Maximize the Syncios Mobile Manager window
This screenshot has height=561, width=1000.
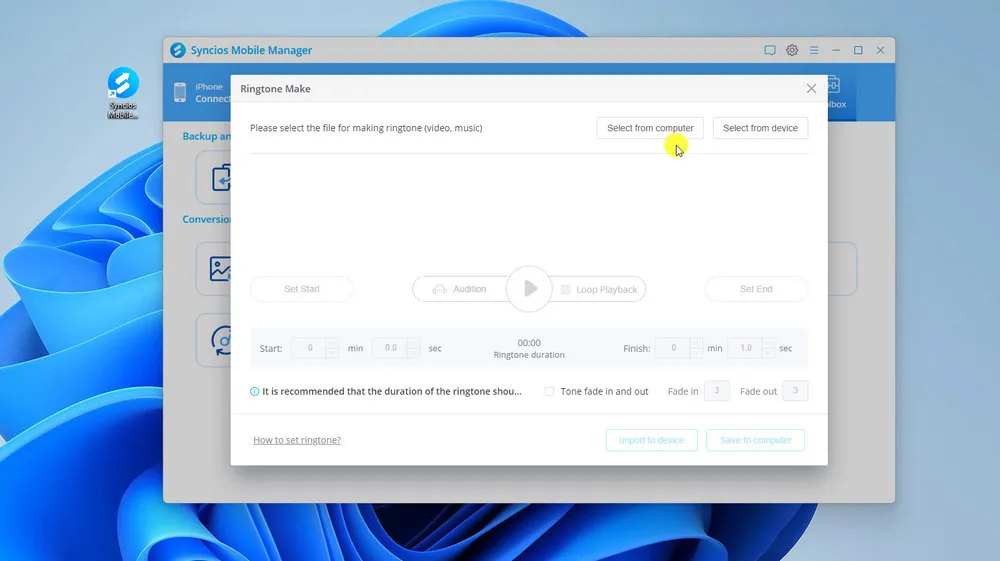pyautogui.click(x=858, y=50)
